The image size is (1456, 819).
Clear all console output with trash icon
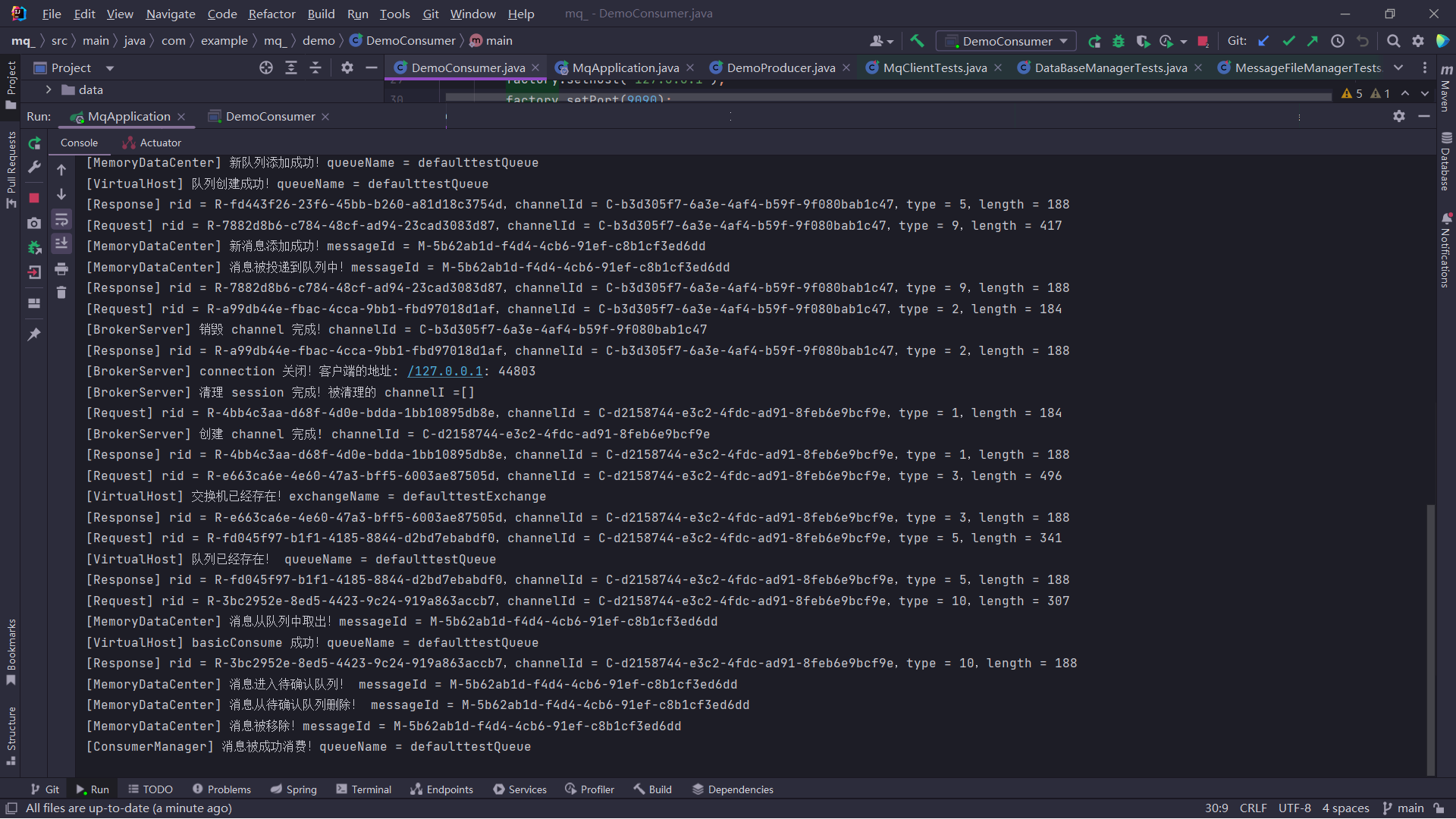click(61, 293)
